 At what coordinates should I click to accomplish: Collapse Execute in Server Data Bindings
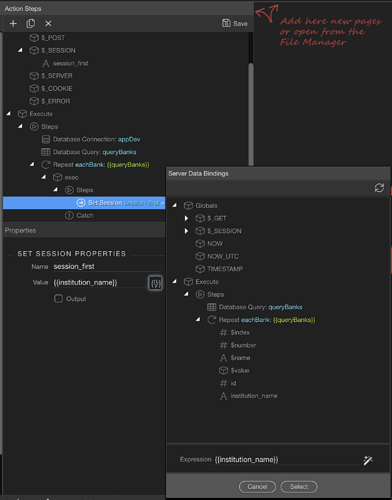pos(175,281)
